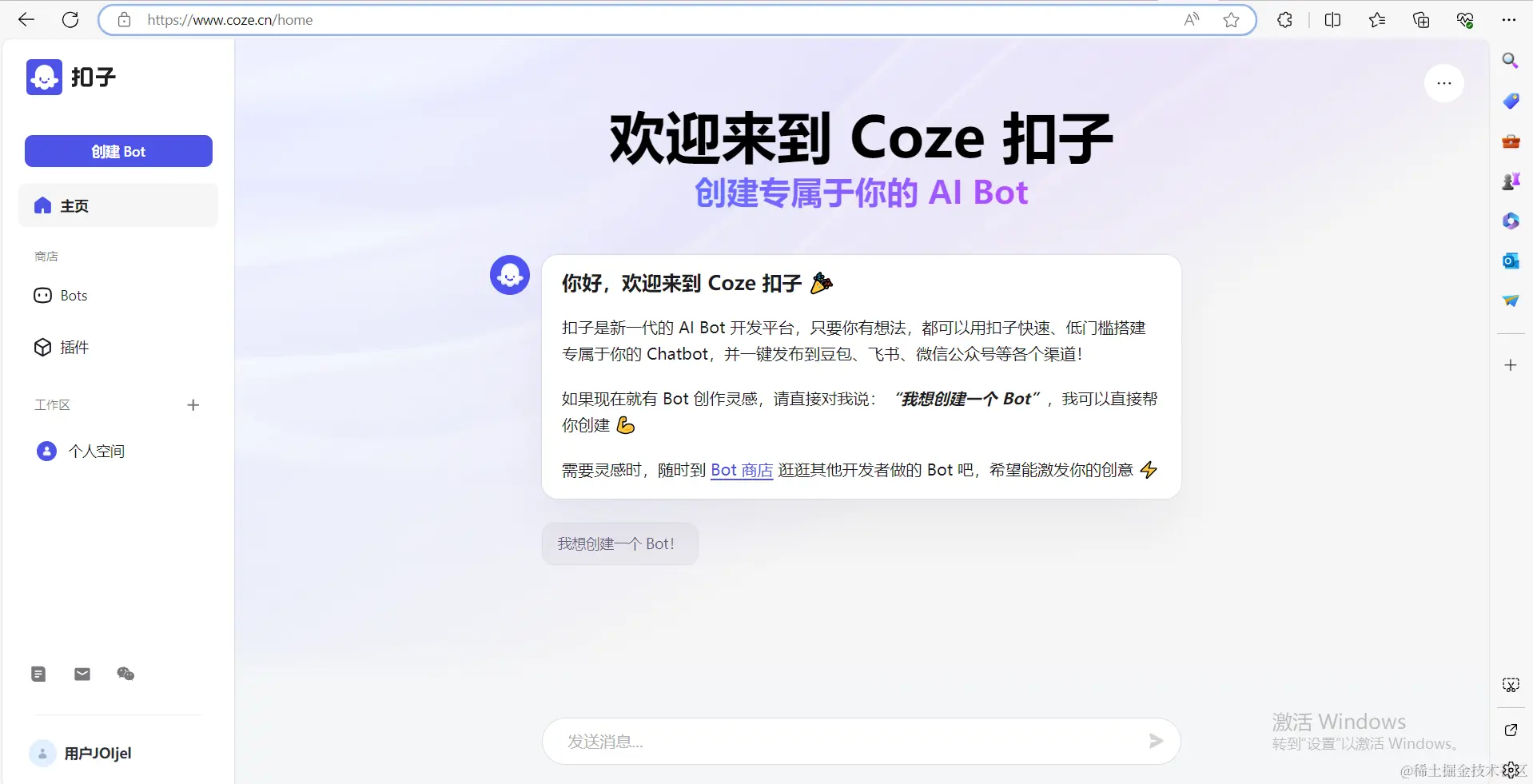Add this page to favorites with the star icon
1533x784 pixels.
click(1231, 20)
